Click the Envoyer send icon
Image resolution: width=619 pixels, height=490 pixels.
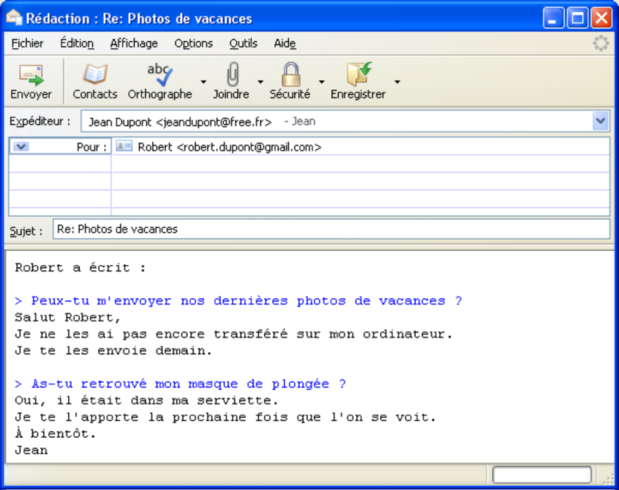[31, 75]
